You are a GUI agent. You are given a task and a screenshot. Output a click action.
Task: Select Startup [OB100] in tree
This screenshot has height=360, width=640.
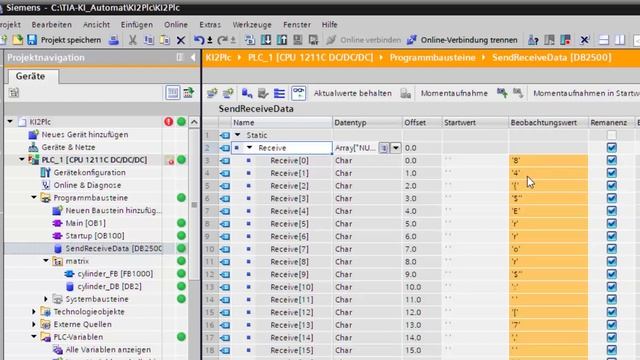(95, 236)
